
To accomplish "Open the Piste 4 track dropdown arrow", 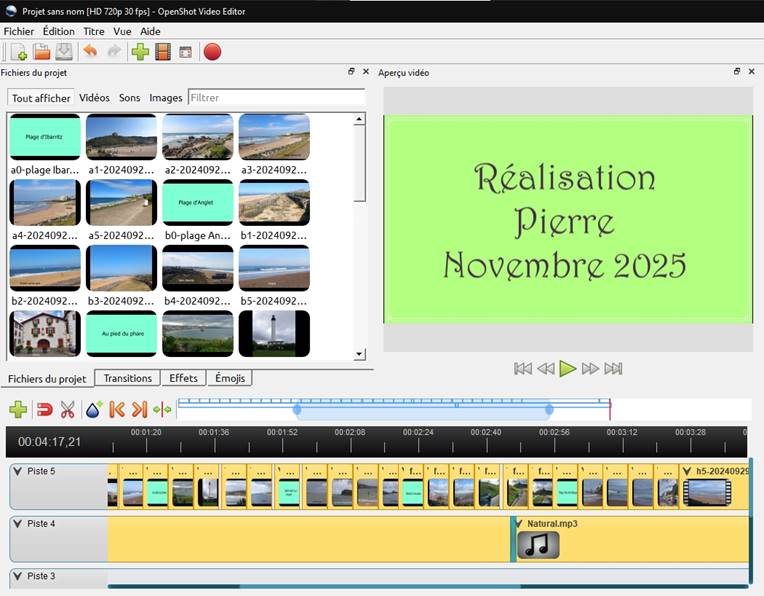I will 17,523.
